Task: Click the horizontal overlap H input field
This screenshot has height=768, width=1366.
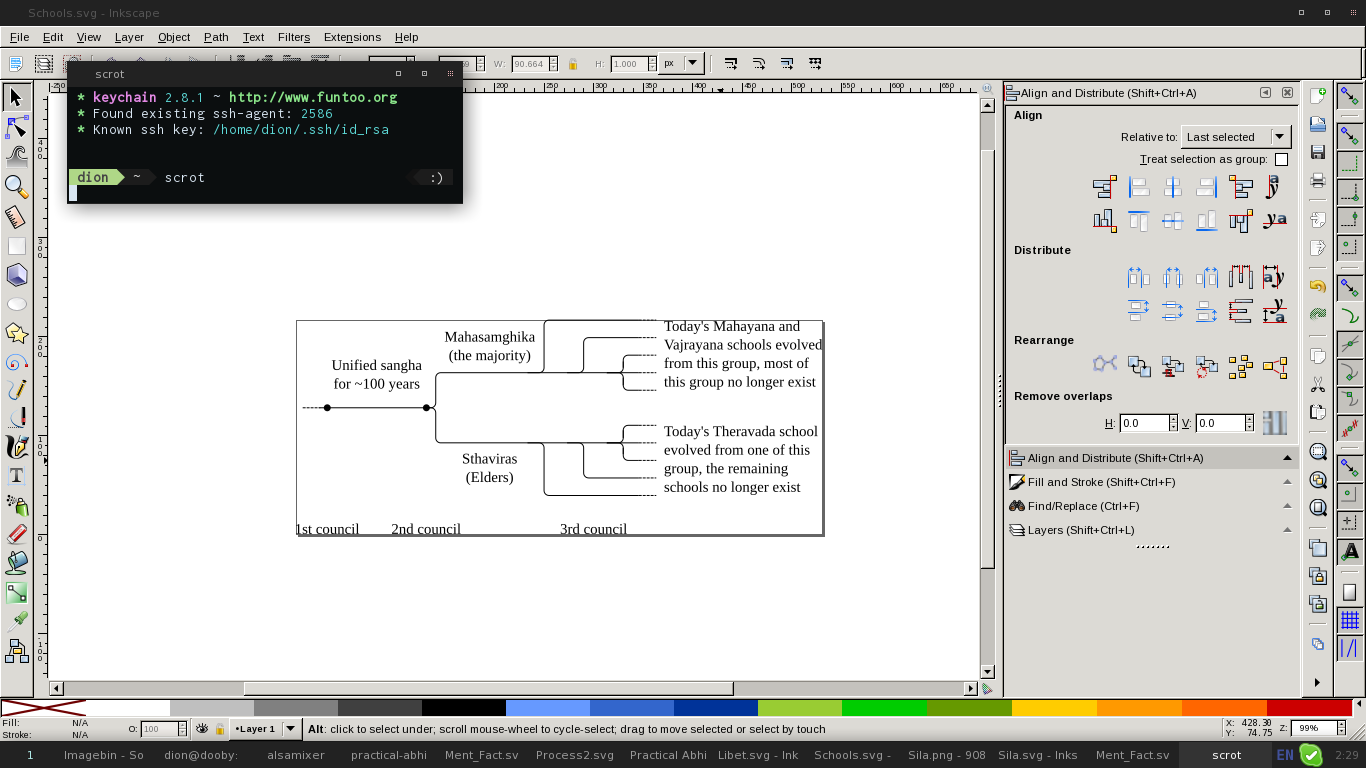Action: point(1144,423)
